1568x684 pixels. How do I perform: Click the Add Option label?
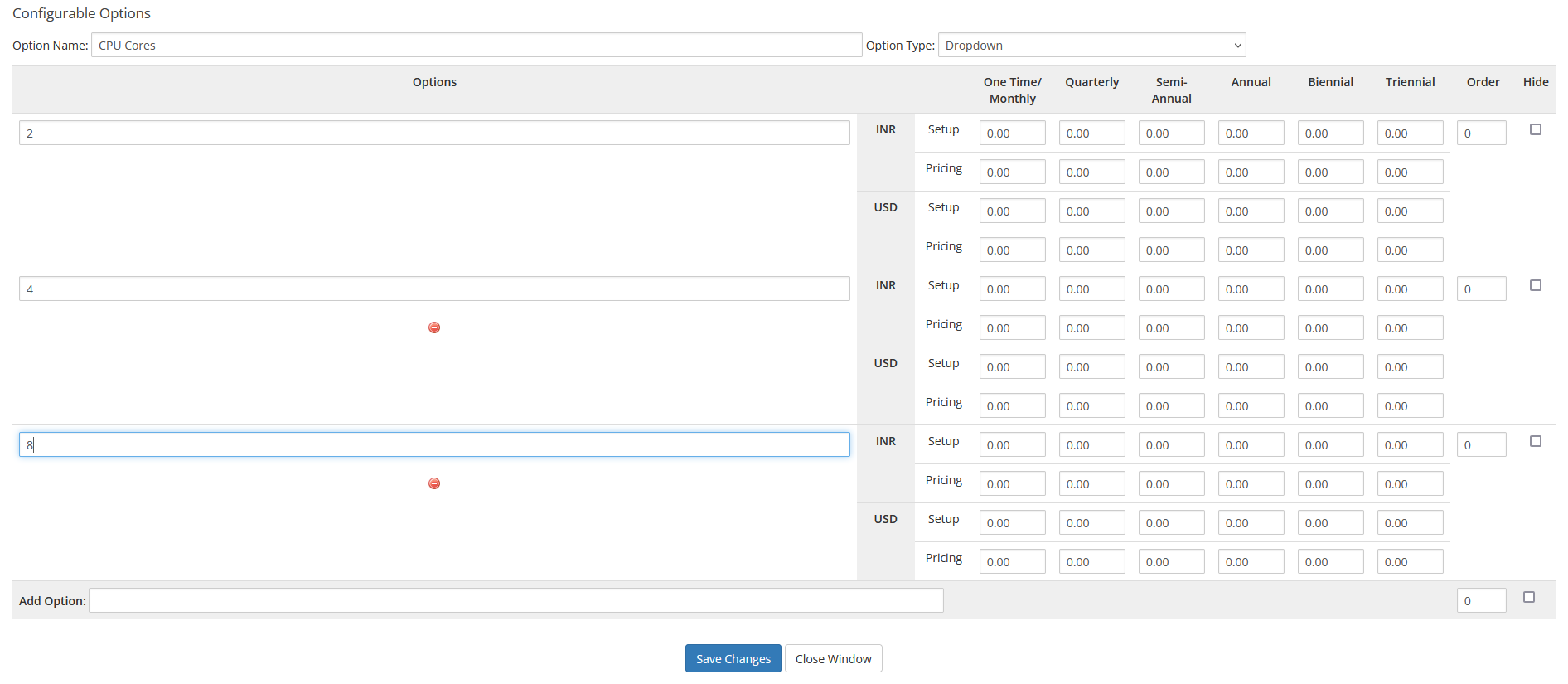(x=52, y=600)
